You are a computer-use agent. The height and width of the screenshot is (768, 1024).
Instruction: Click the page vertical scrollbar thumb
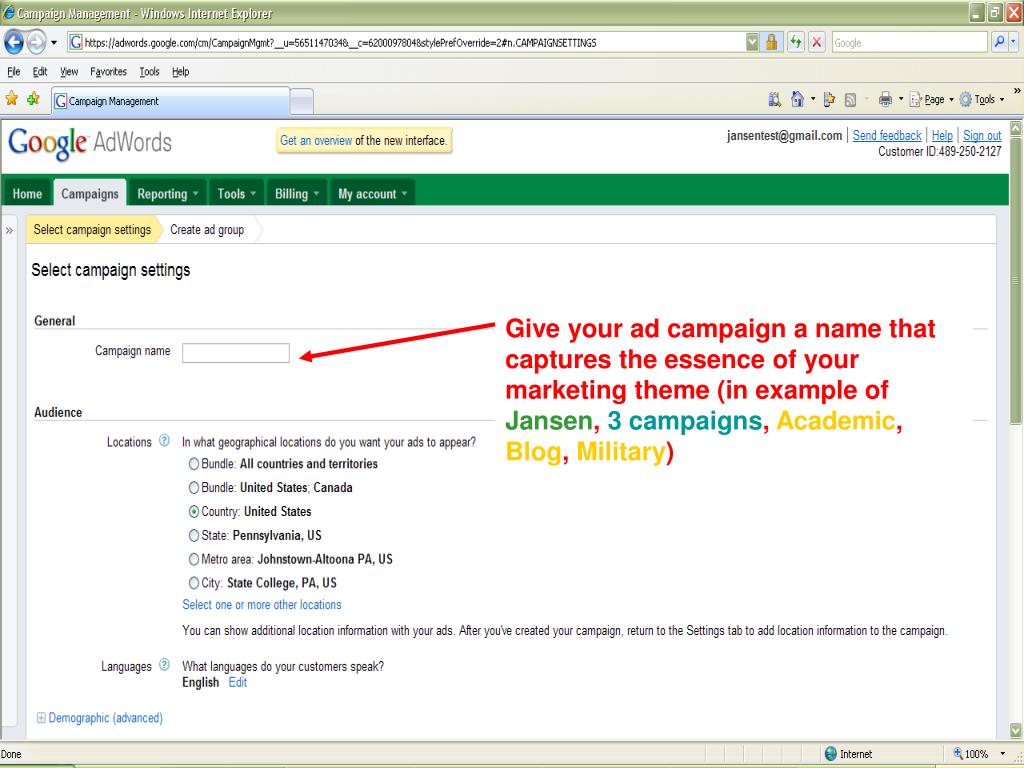tap(1016, 280)
